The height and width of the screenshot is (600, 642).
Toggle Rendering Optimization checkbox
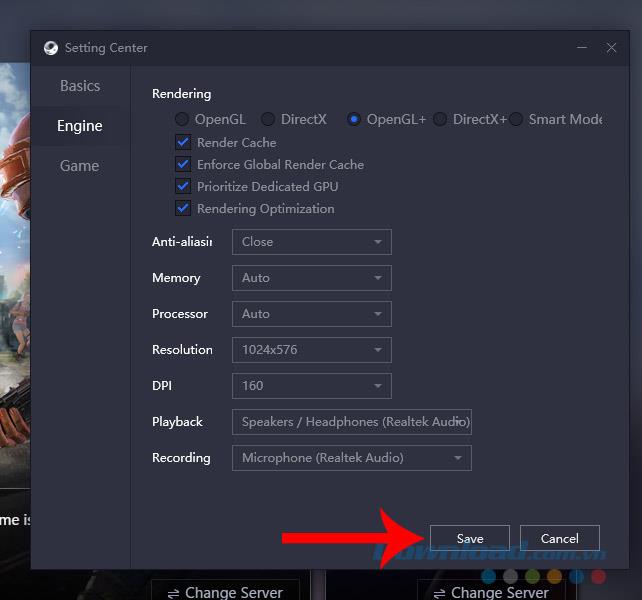click(183, 209)
